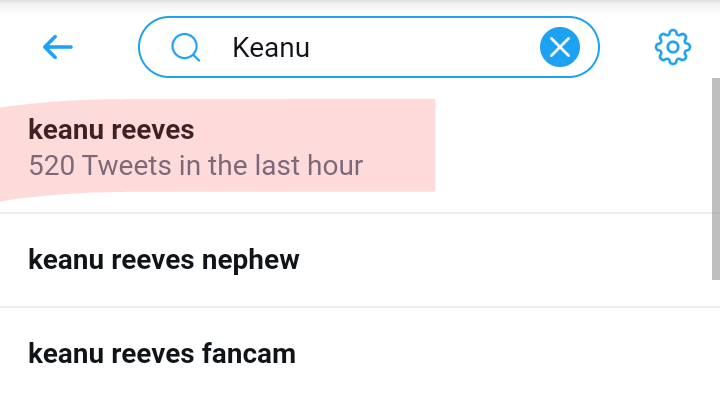Screen dimensions: 720x398
Task: Click the magnifying glass search icon
Action: click(186, 47)
